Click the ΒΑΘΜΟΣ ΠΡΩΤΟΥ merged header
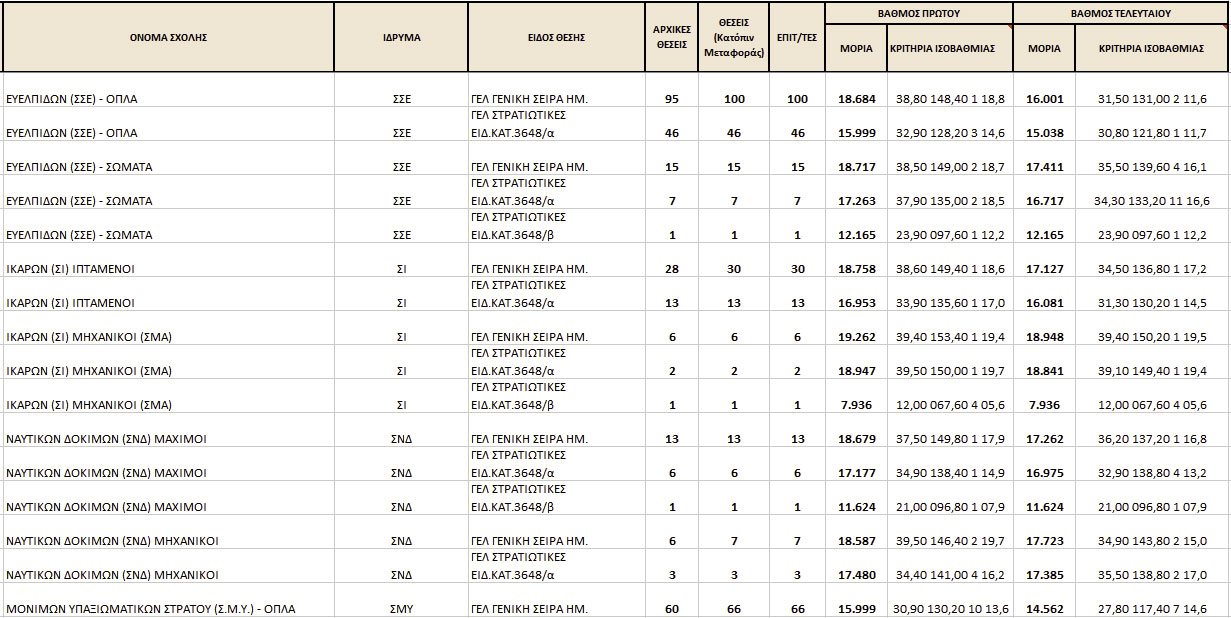This screenshot has width=1231, height=618. coord(918,14)
